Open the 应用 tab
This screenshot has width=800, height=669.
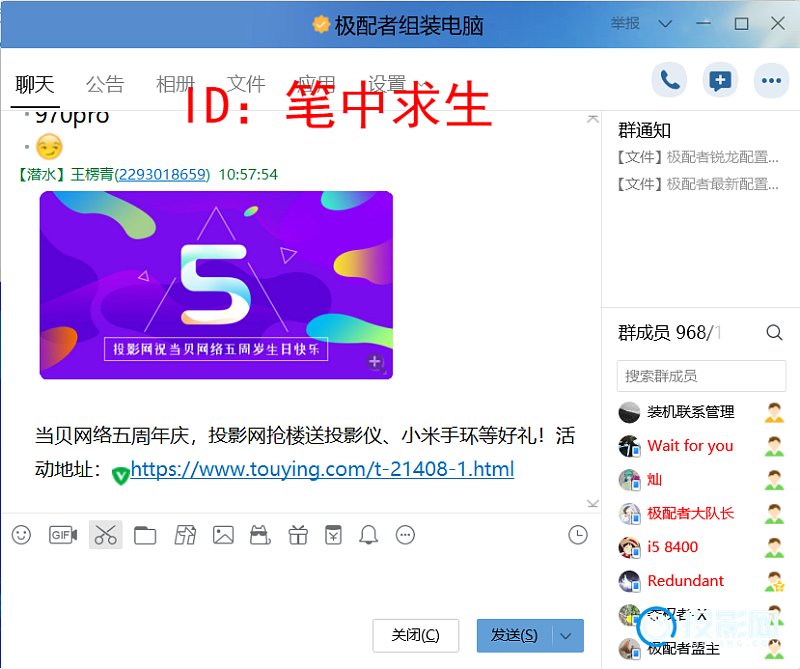316,84
